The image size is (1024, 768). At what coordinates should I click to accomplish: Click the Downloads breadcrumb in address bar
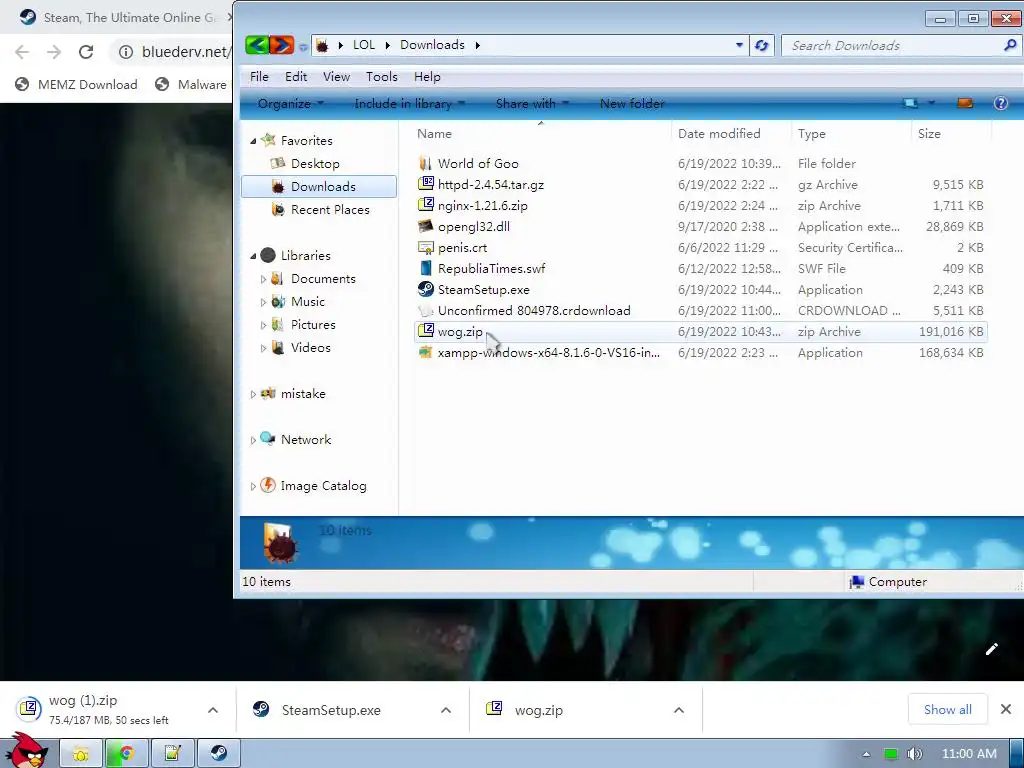(x=432, y=45)
